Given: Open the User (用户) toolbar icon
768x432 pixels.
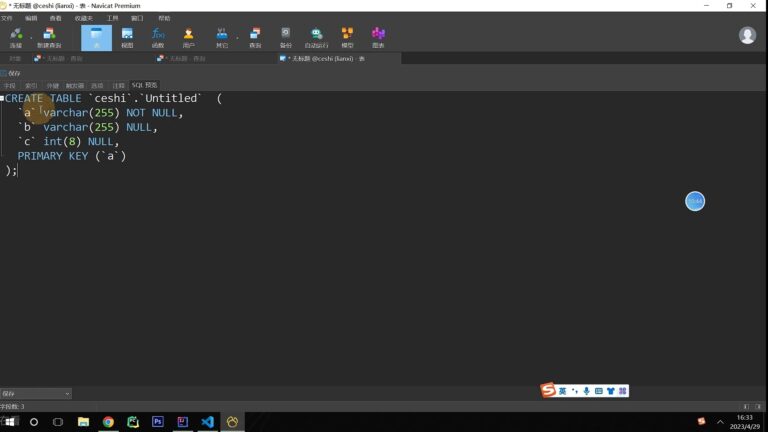Looking at the screenshot, I should point(189,38).
